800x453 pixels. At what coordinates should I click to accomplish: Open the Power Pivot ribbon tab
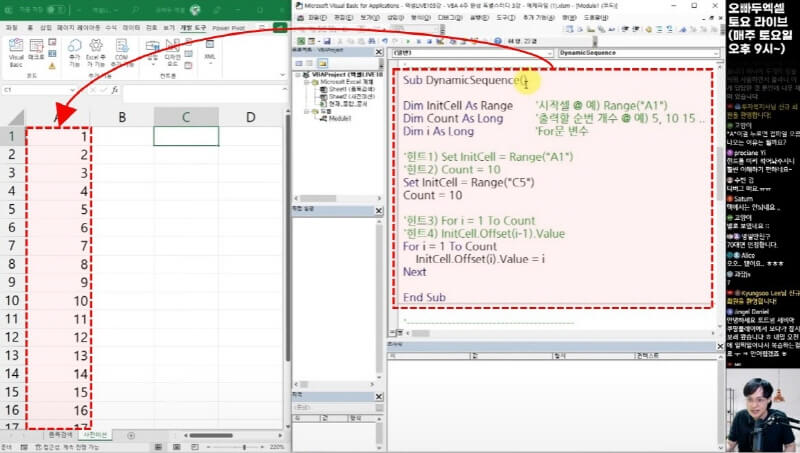228,28
